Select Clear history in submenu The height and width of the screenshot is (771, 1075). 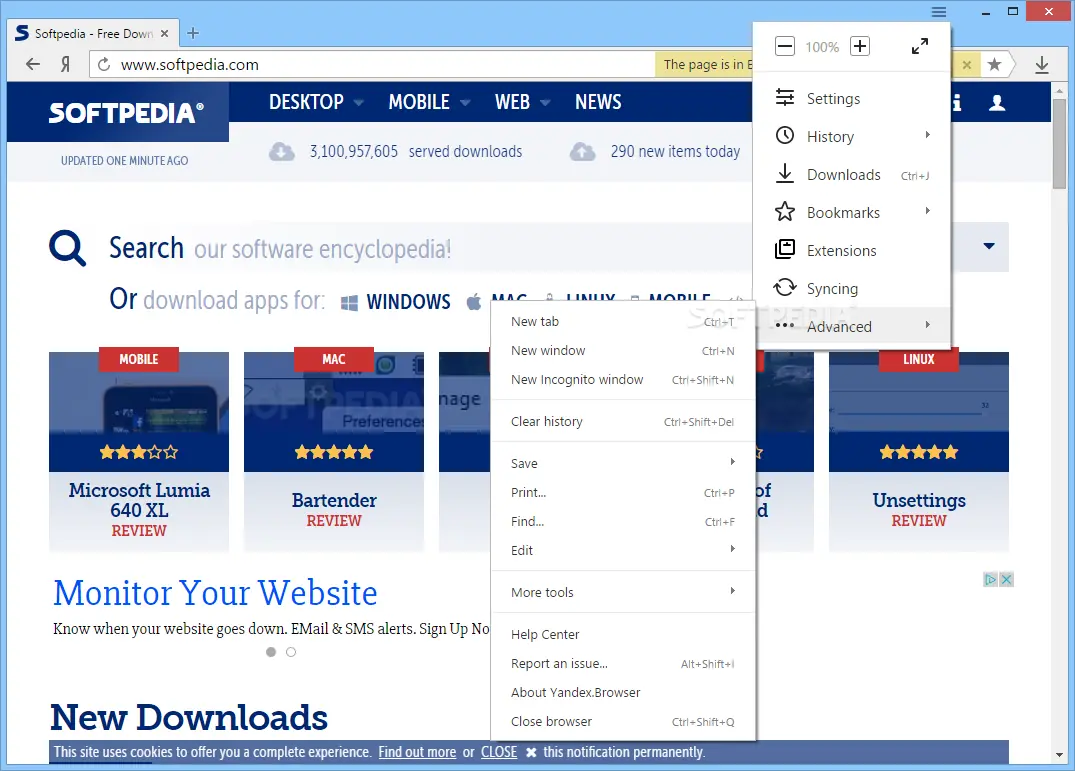pyautogui.click(x=623, y=421)
